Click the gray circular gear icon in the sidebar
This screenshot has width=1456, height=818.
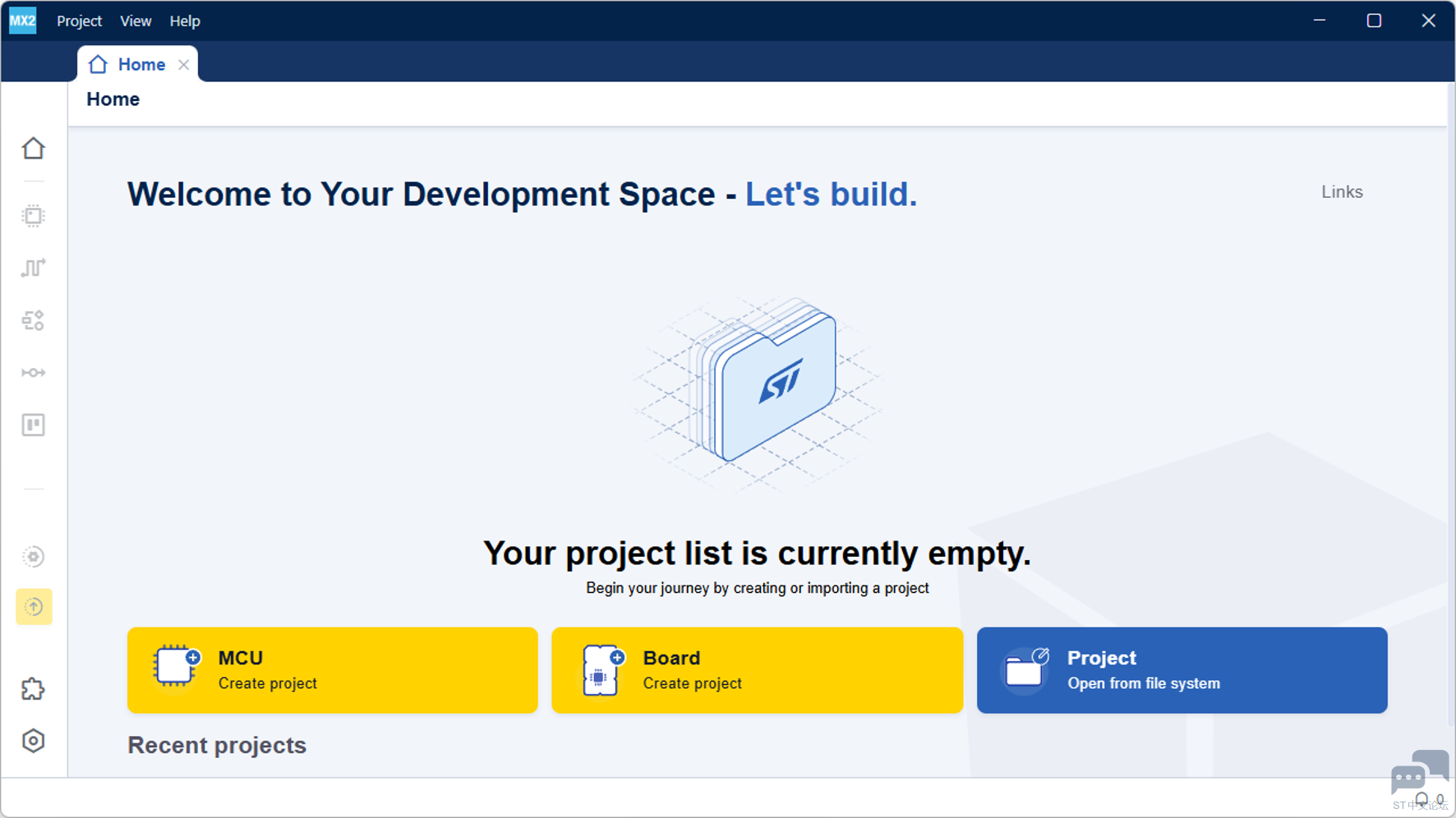[x=34, y=557]
